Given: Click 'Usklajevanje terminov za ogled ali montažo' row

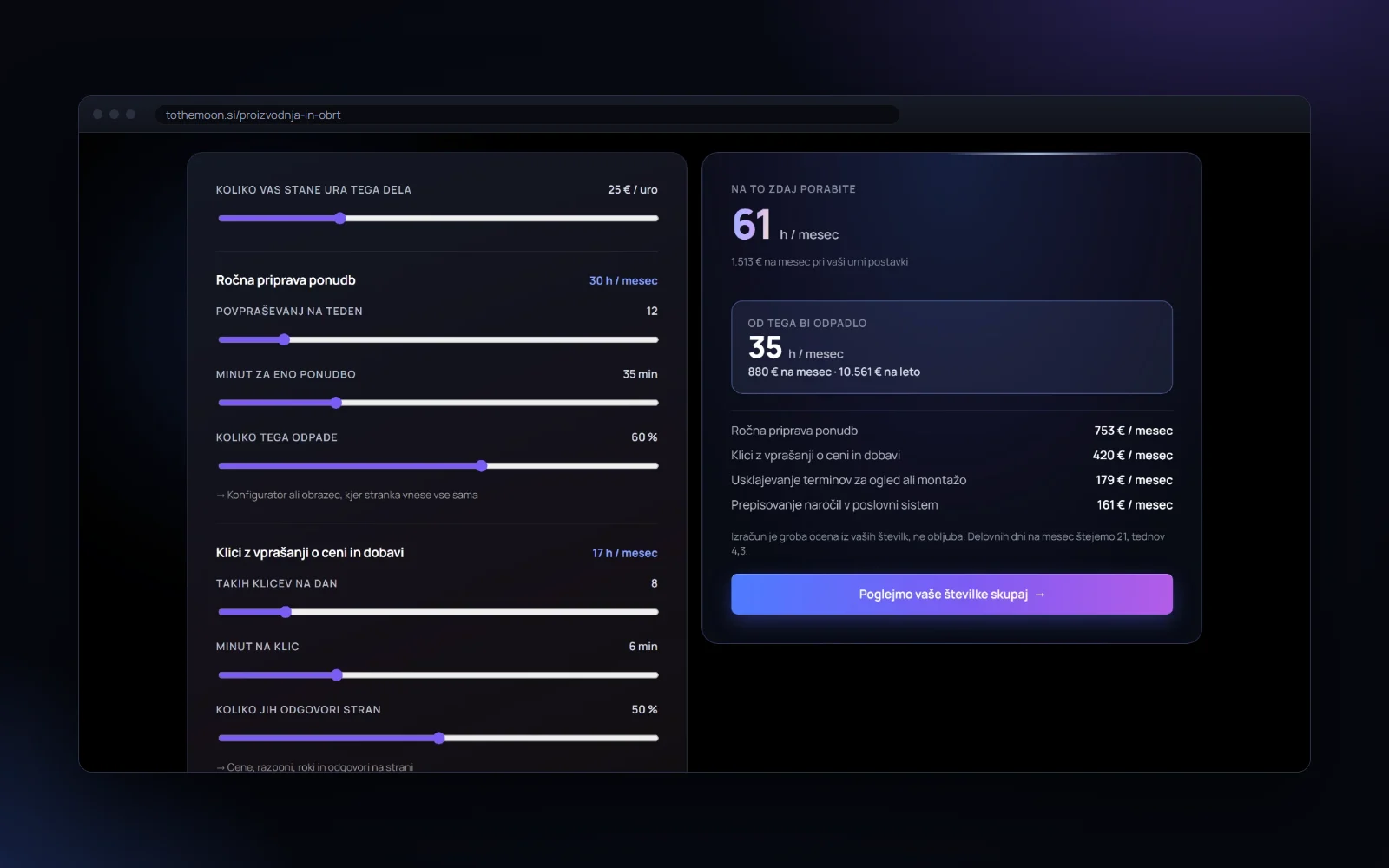Looking at the screenshot, I should (x=951, y=480).
